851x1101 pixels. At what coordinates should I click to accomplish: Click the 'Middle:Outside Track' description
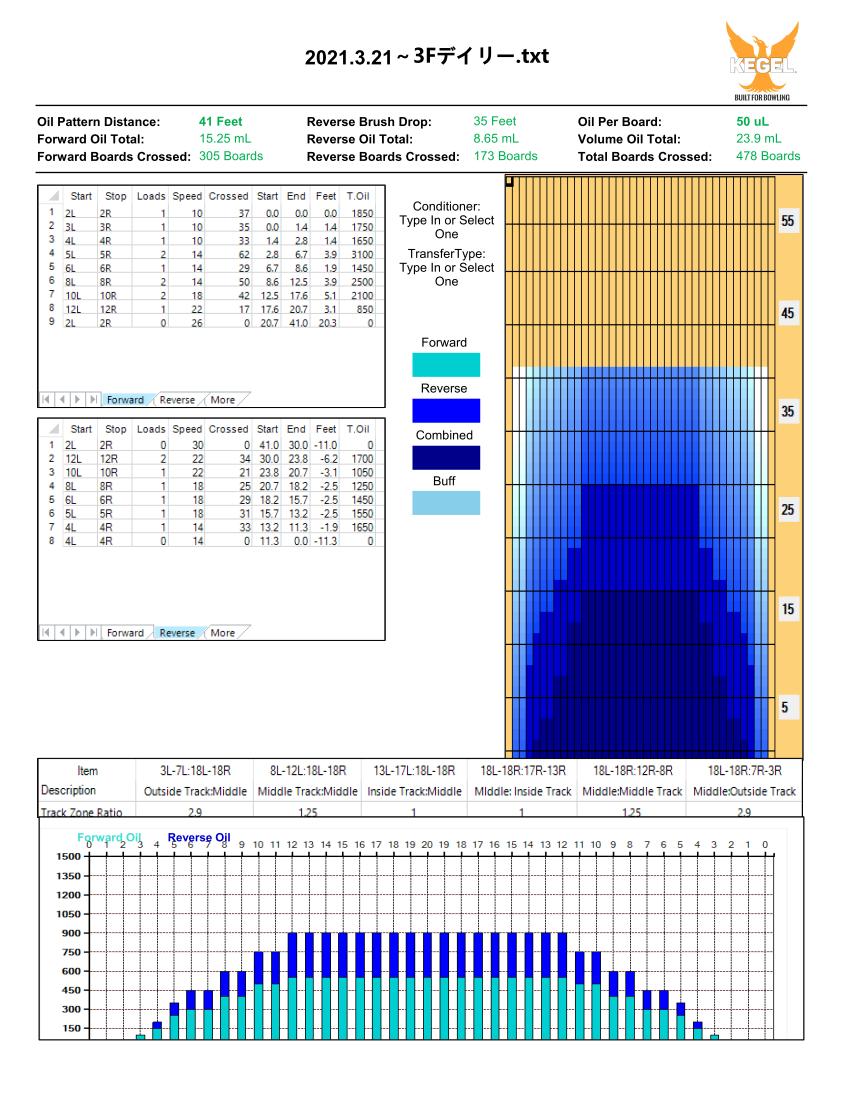744,791
